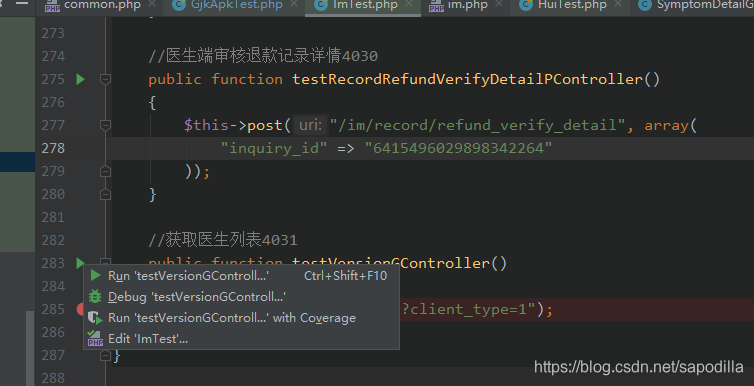Click $this on line 277

tap(206, 125)
